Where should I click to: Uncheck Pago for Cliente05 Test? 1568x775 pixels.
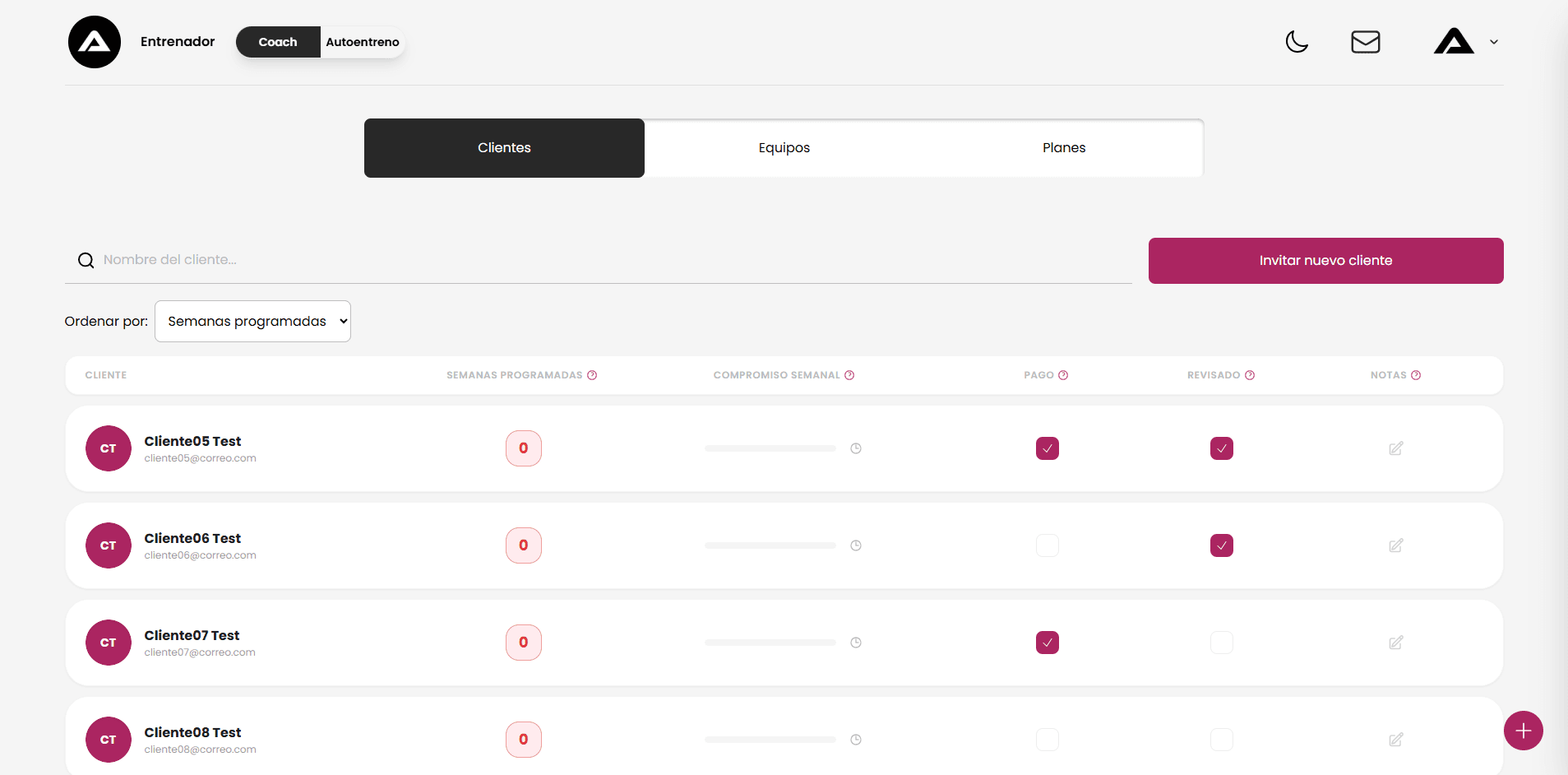point(1047,448)
